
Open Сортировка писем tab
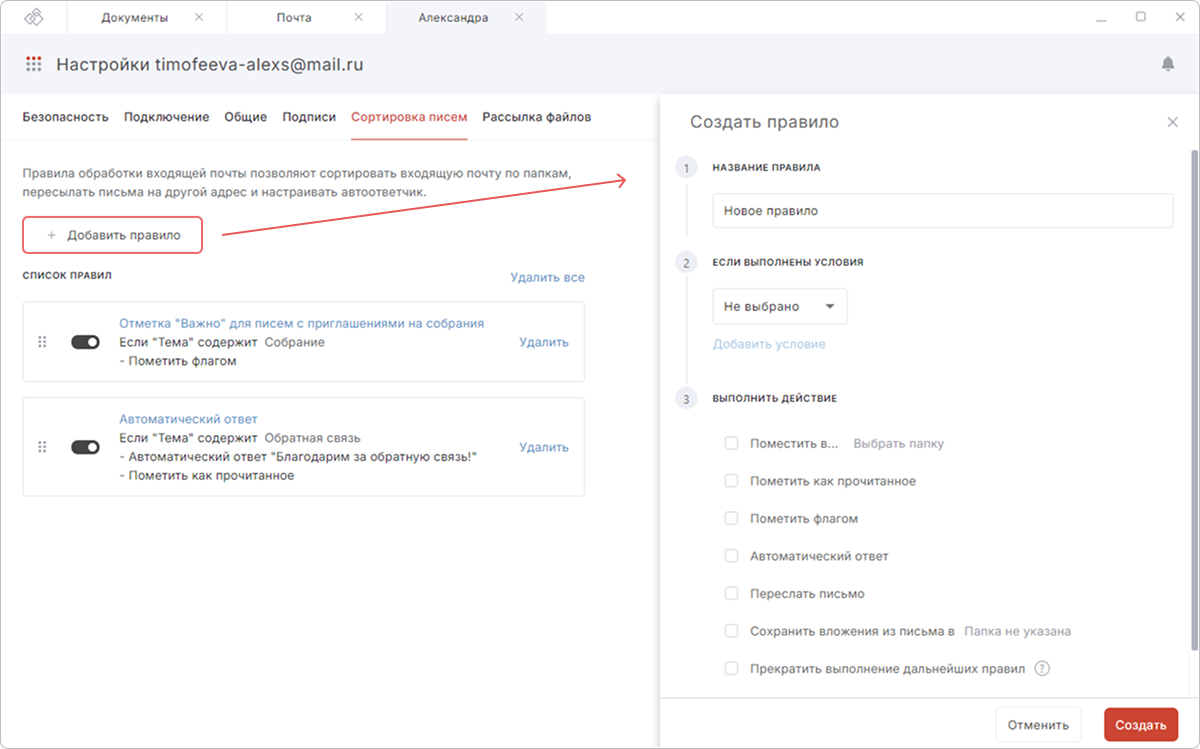click(409, 117)
